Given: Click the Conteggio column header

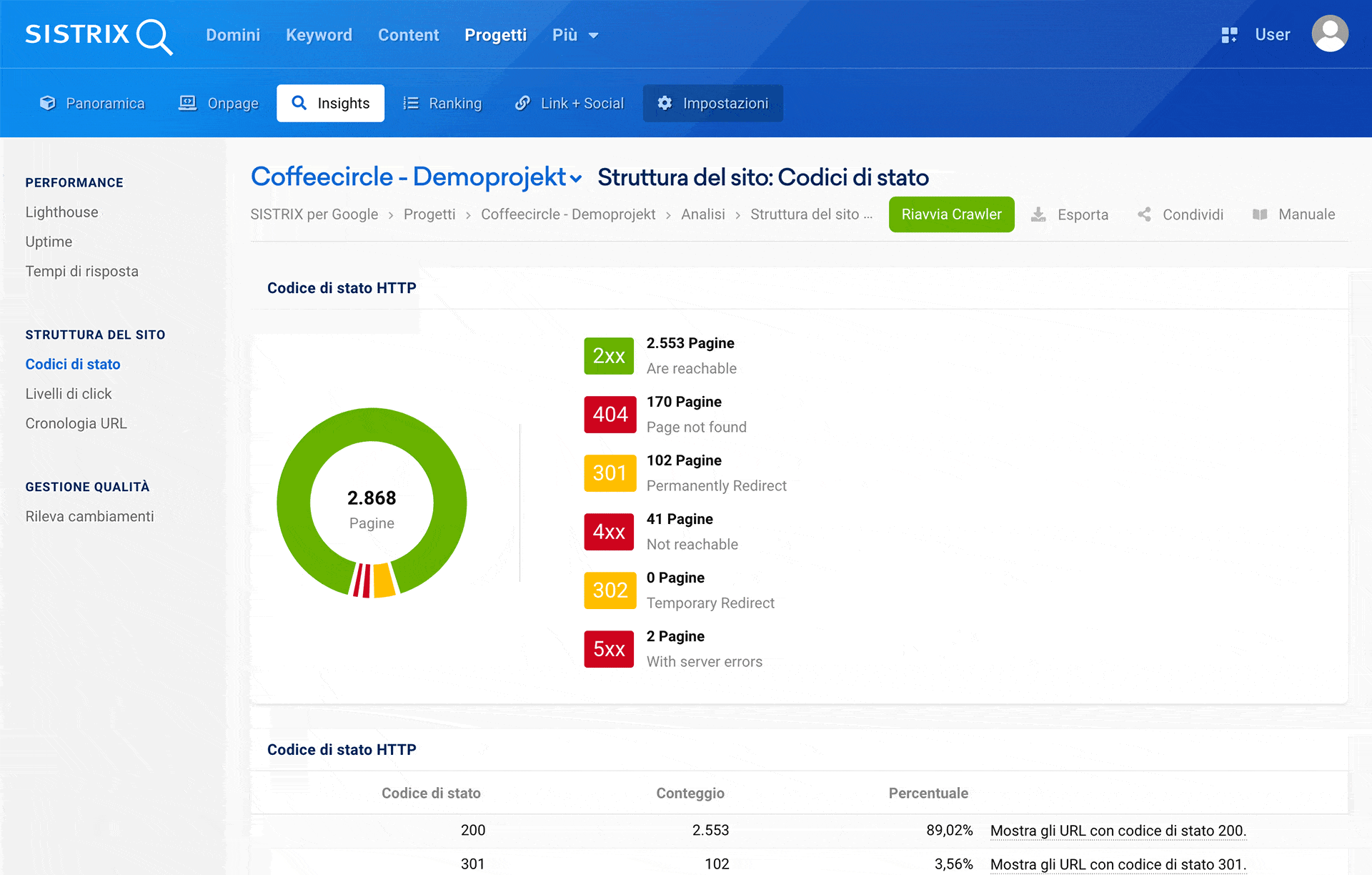Looking at the screenshot, I should [x=690, y=793].
